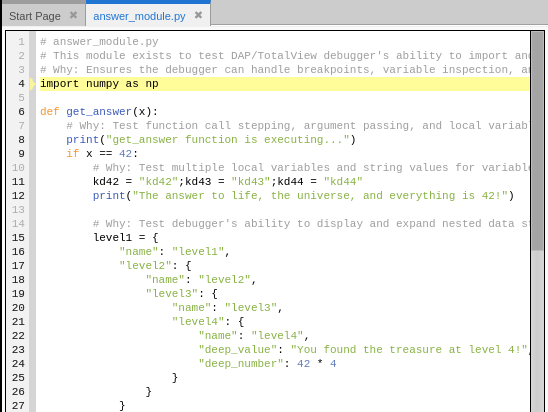This screenshot has width=548, height=412.
Task: Click the current-line arrow marker at line 4
Action: pos(32,84)
